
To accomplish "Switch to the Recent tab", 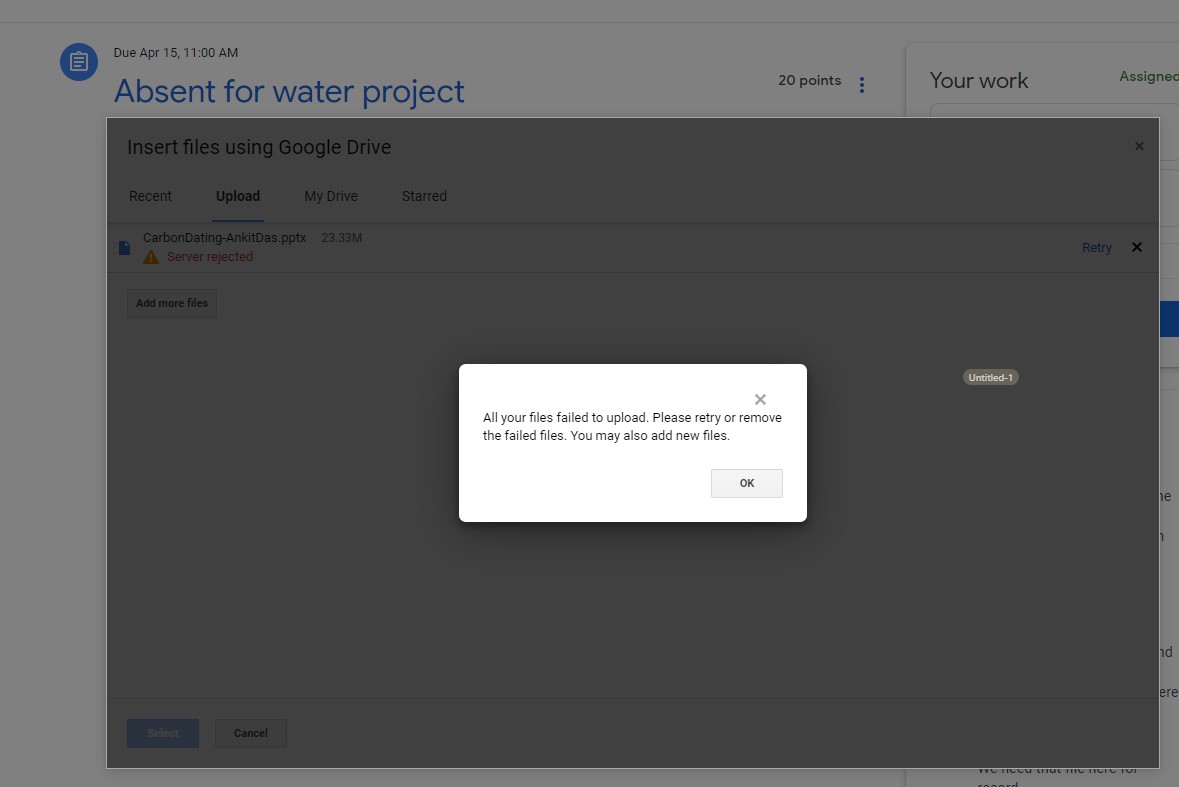I will click(x=150, y=196).
